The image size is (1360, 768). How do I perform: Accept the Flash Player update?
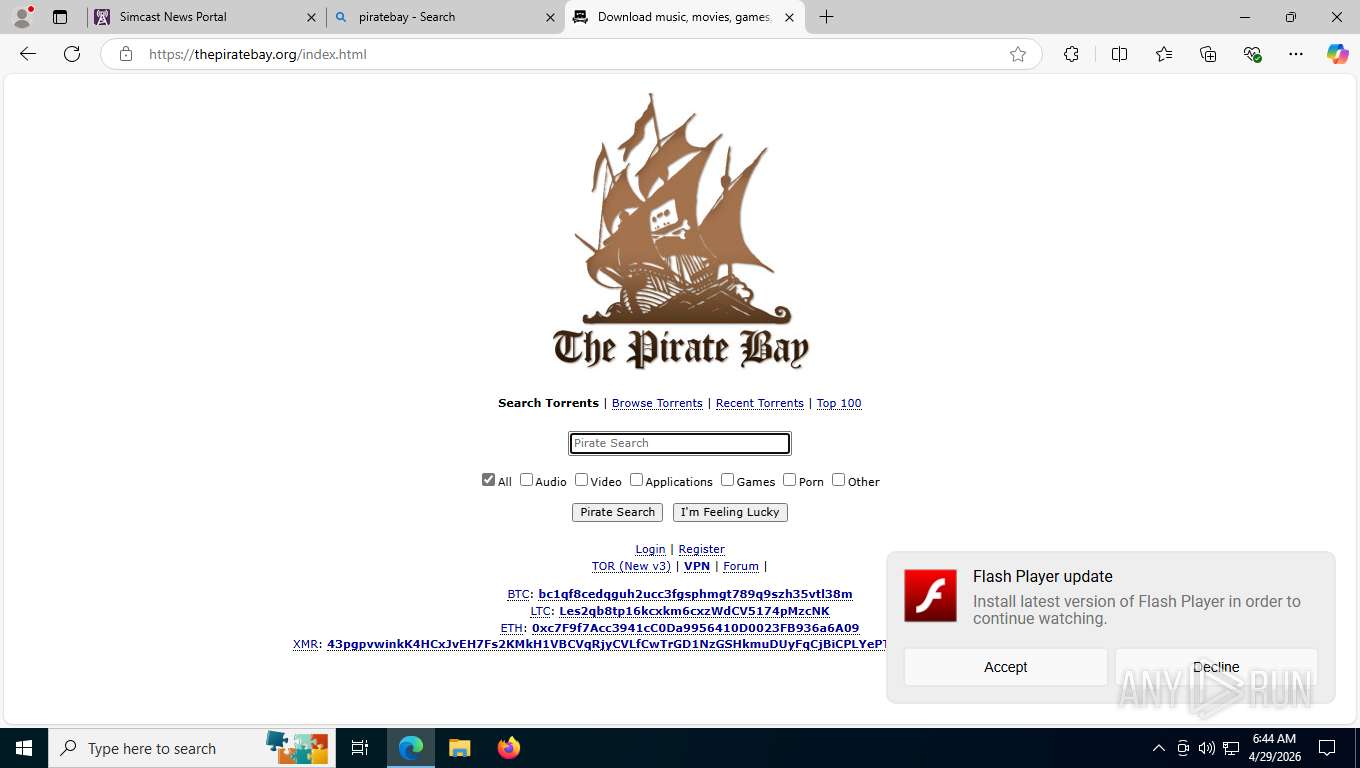tap(1006, 667)
